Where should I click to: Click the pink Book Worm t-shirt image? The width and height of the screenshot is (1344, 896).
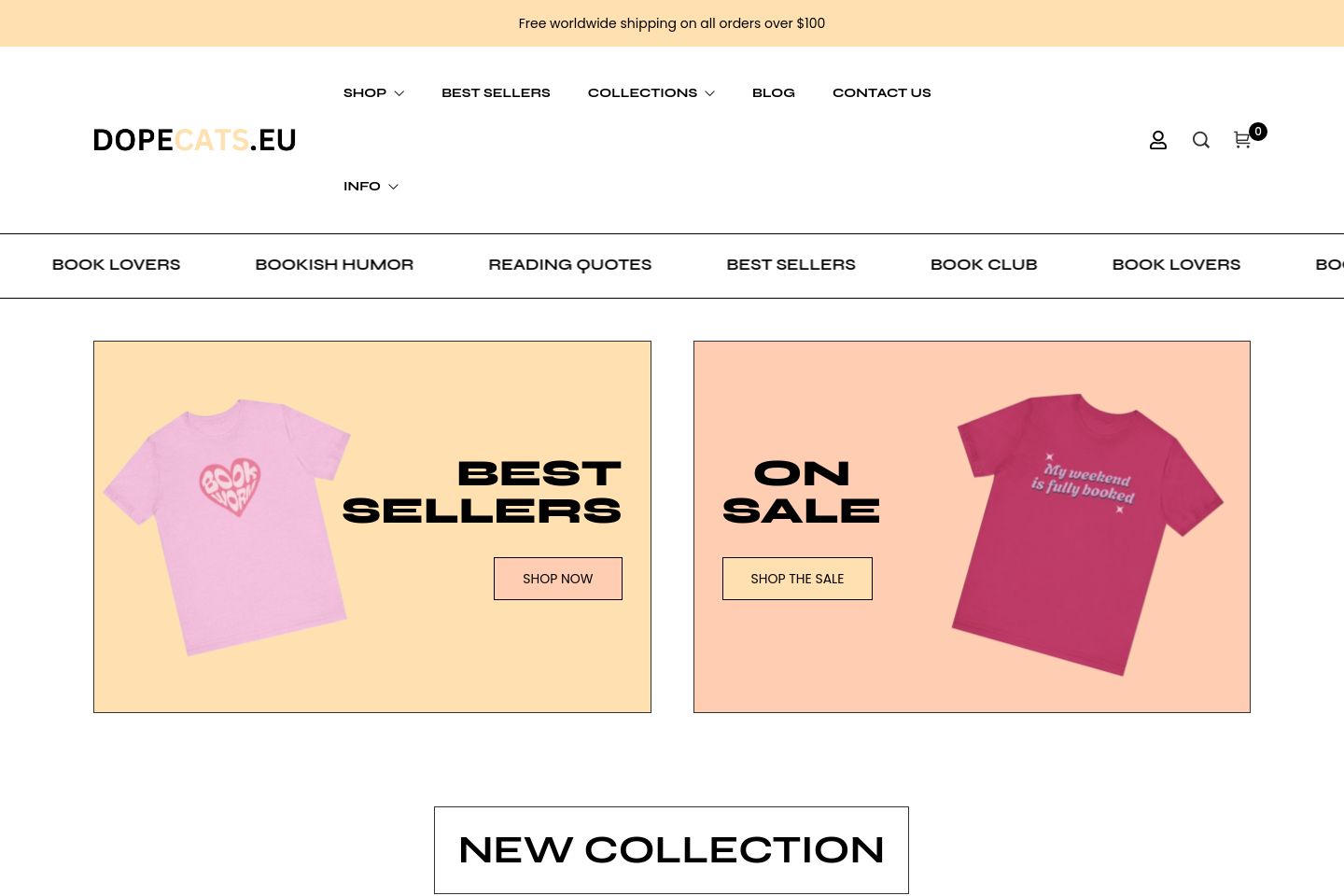227,527
